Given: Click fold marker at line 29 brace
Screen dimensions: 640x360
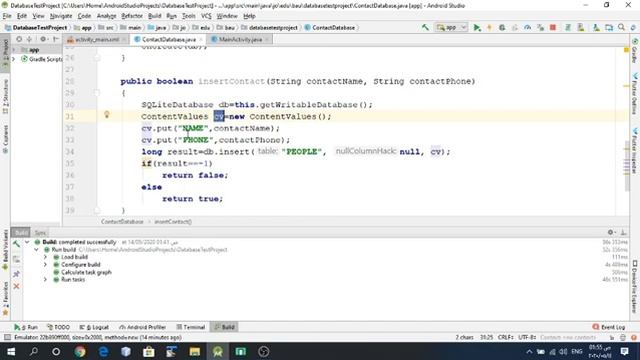Looking at the screenshot, I should (97, 93).
